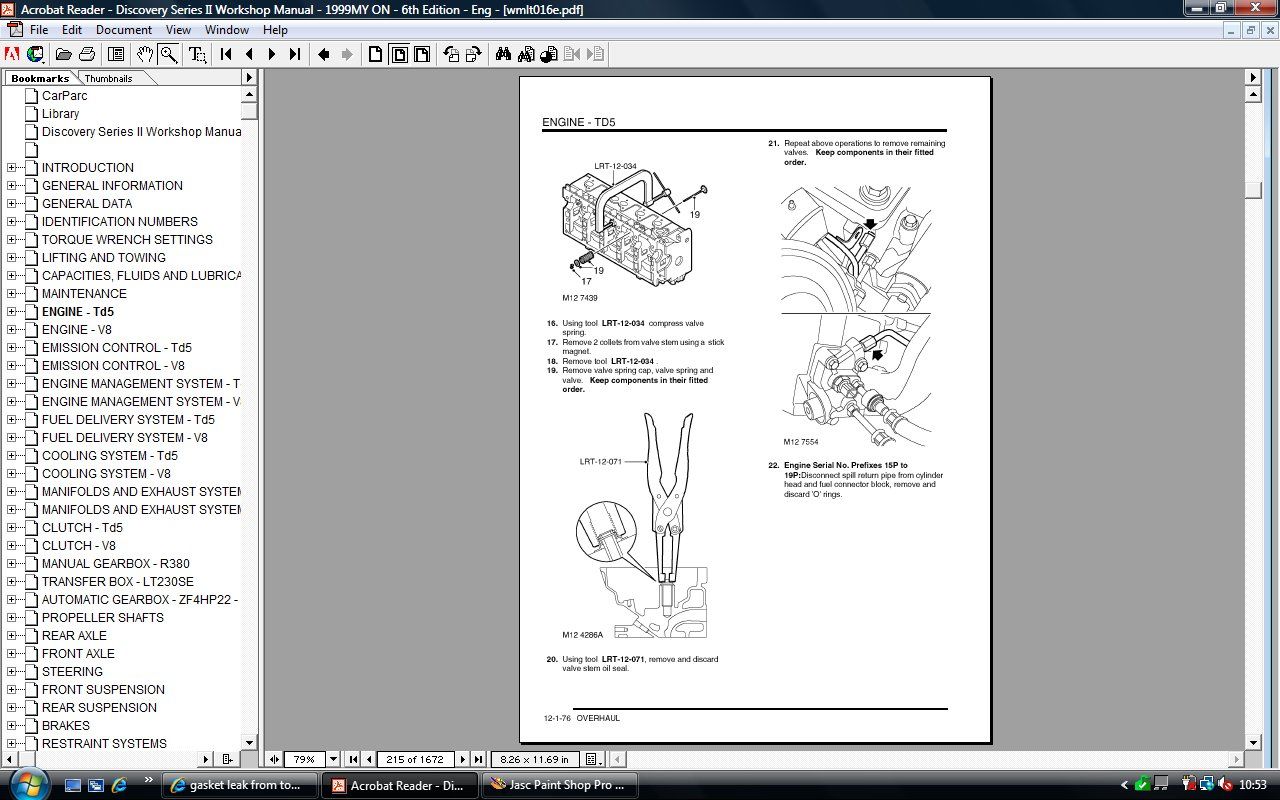Go to Last Page toolbar icon
The width and height of the screenshot is (1280, 800).
point(294,54)
